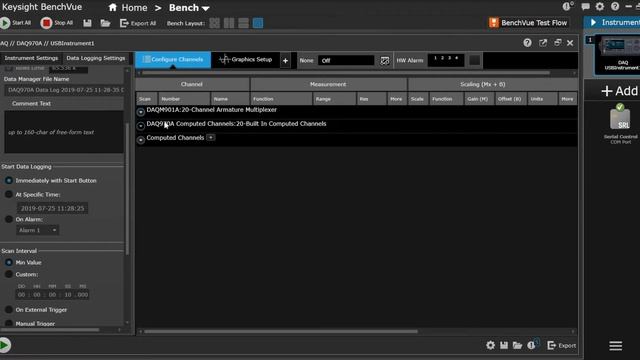
Task: Click square button next to HW Alarm
Action: [474, 60]
